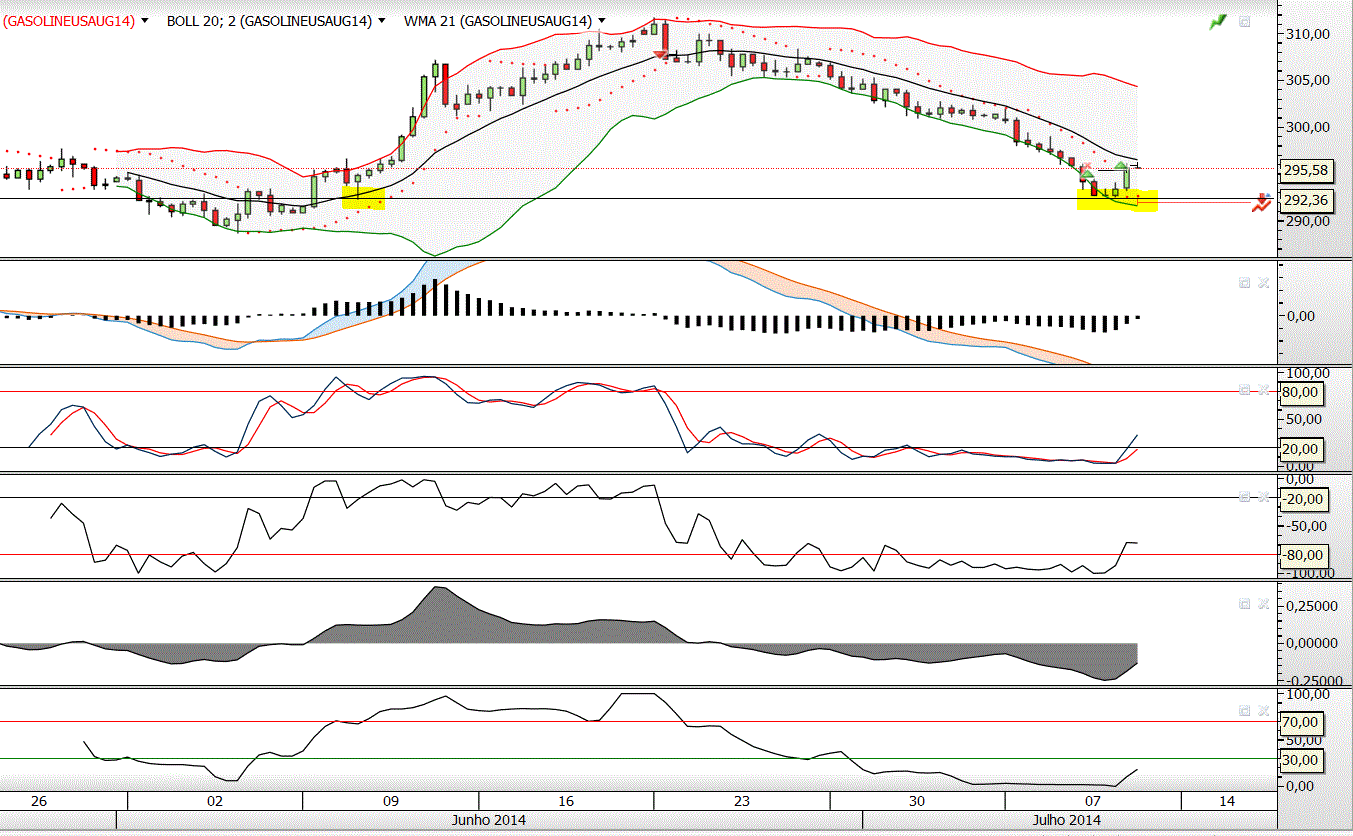This screenshot has width=1353, height=836.
Task: Open the WMA 21 indicator dropdown arrow
Action: click(x=601, y=21)
